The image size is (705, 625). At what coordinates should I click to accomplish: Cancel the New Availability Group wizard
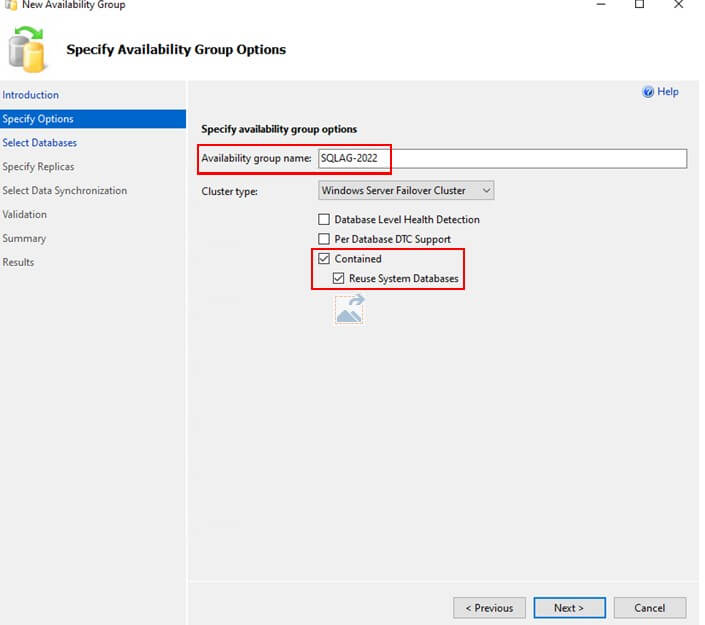pyautogui.click(x=649, y=607)
